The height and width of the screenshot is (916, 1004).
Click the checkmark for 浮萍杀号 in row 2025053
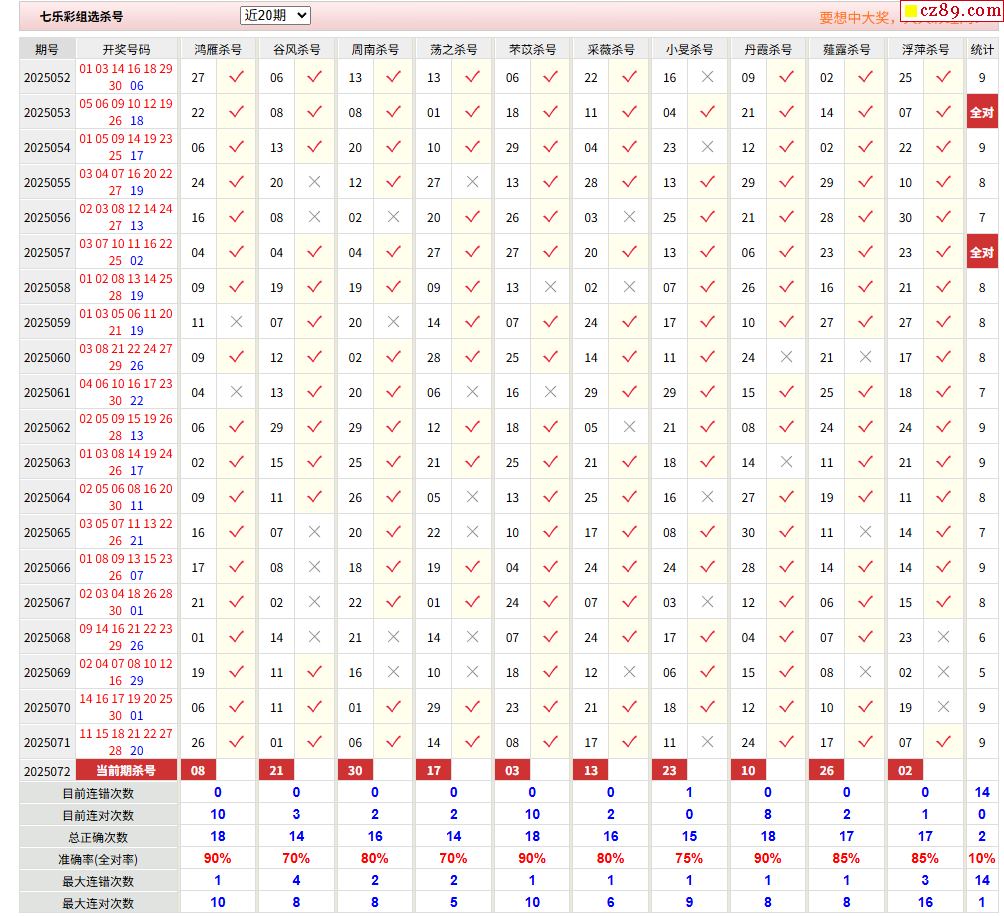tap(944, 113)
